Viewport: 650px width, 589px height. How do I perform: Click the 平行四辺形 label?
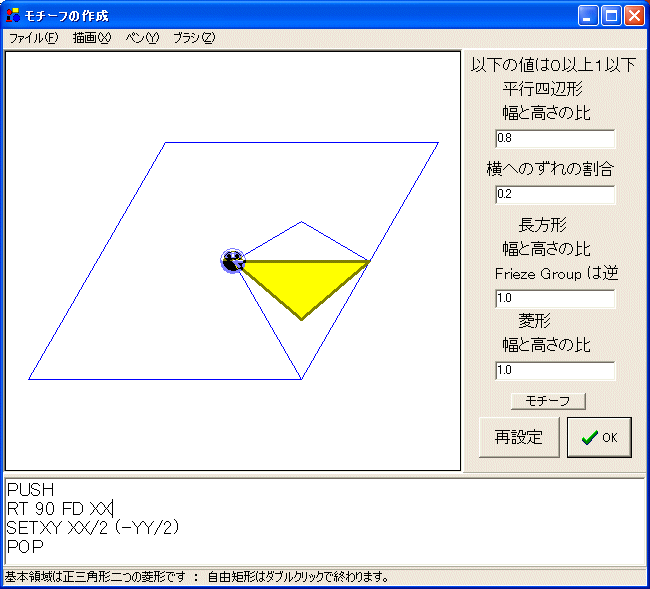point(542,89)
